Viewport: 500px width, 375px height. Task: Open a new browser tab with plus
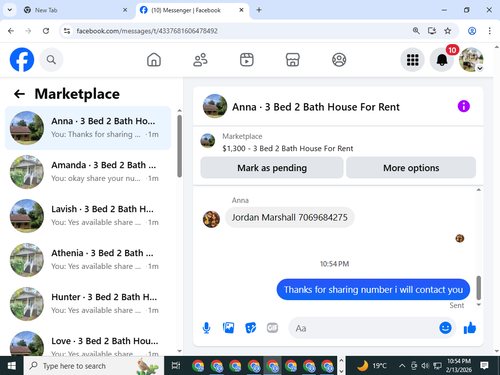pyautogui.click(x=259, y=10)
